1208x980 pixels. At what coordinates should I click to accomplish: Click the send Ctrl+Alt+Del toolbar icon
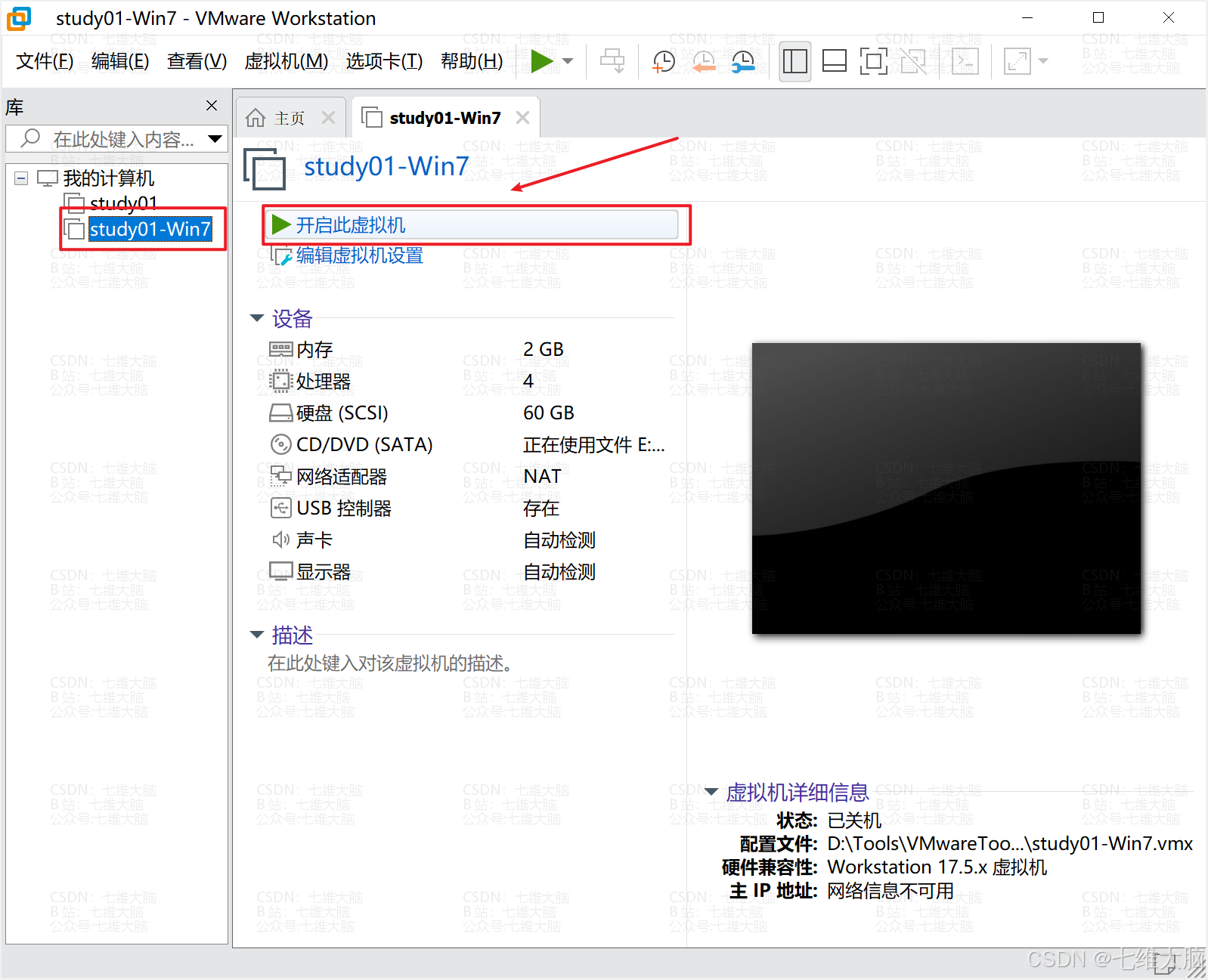[x=612, y=61]
